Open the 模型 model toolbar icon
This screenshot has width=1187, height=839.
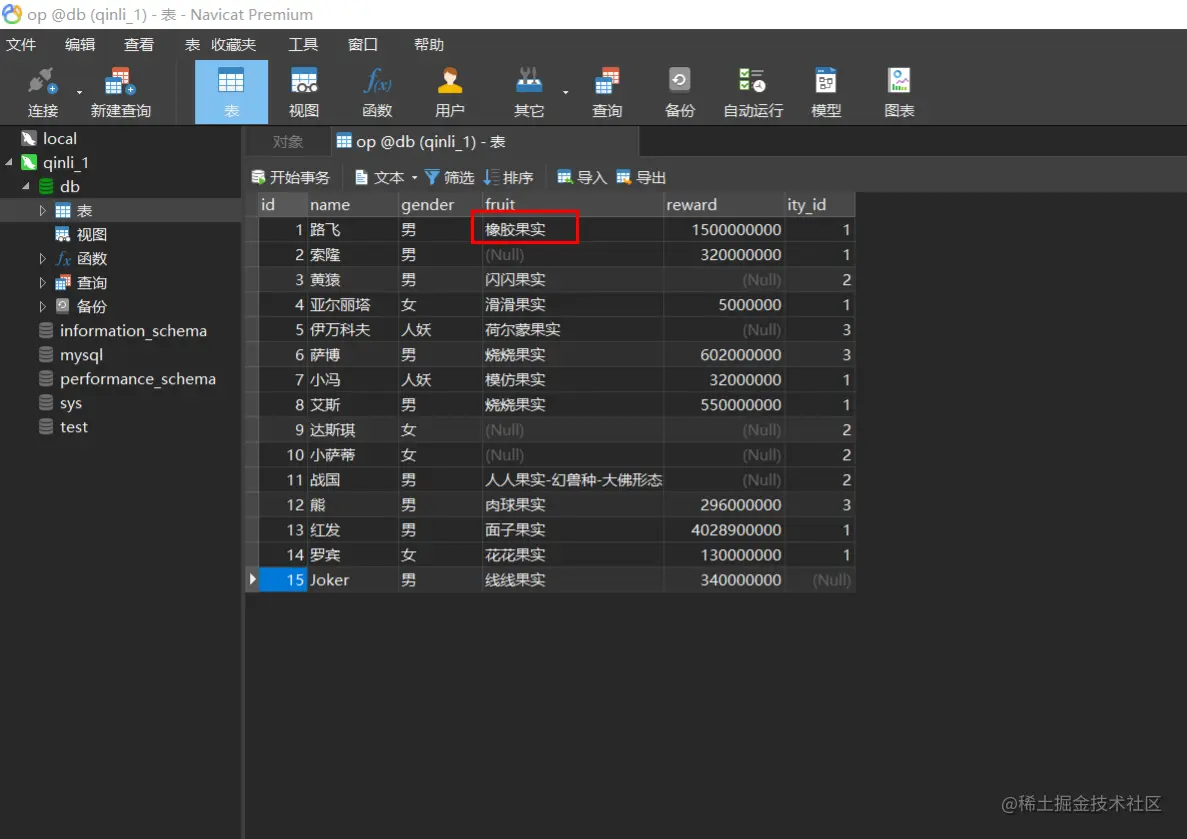826,92
